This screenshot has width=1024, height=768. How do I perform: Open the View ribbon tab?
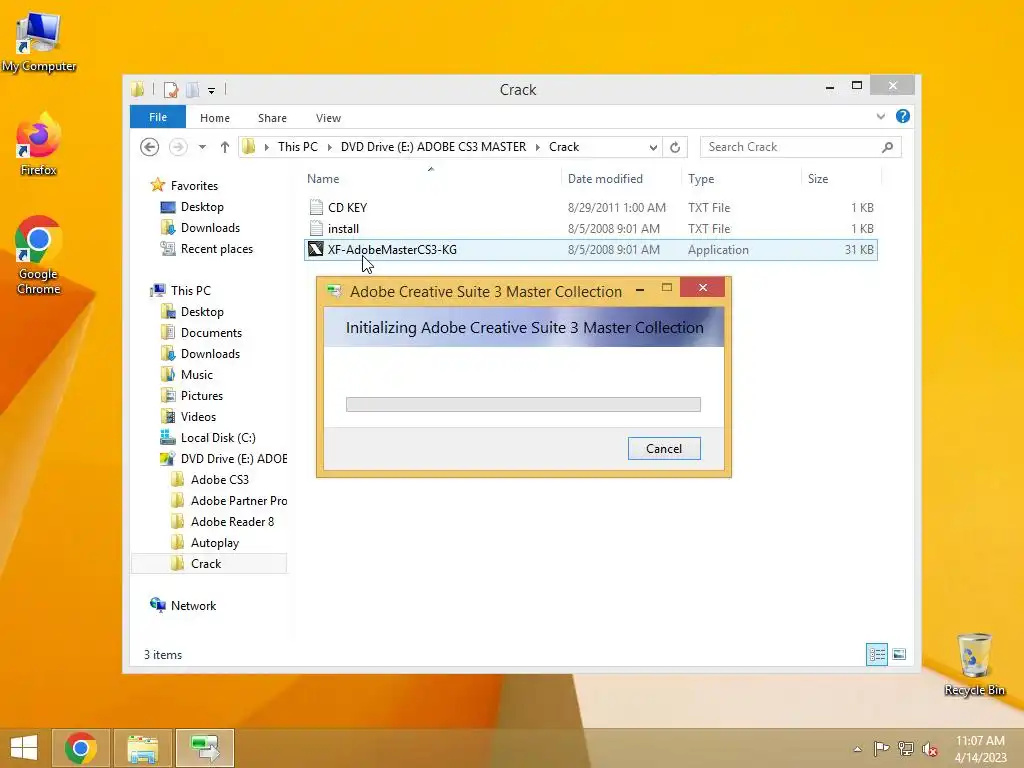pyautogui.click(x=328, y=118)
